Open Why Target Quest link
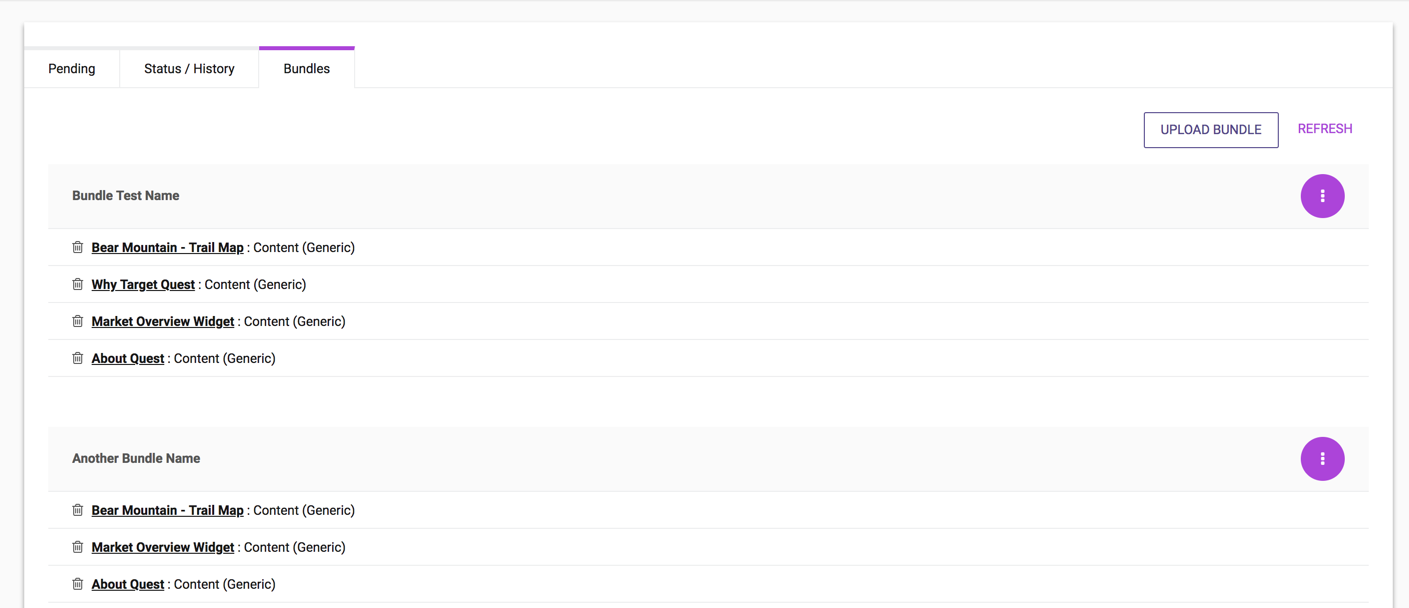 tap(143, 285)
